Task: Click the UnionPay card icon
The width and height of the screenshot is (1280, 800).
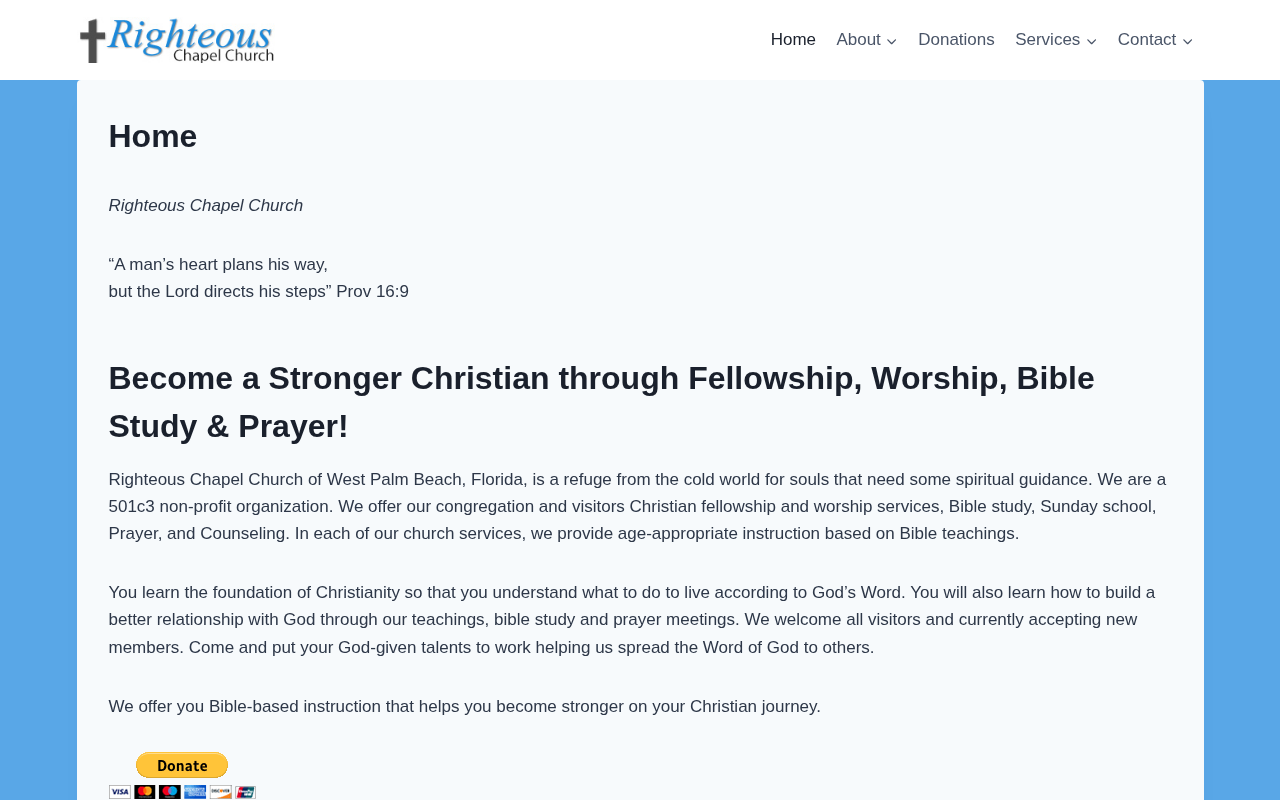Action: click(x=245, y=792)
